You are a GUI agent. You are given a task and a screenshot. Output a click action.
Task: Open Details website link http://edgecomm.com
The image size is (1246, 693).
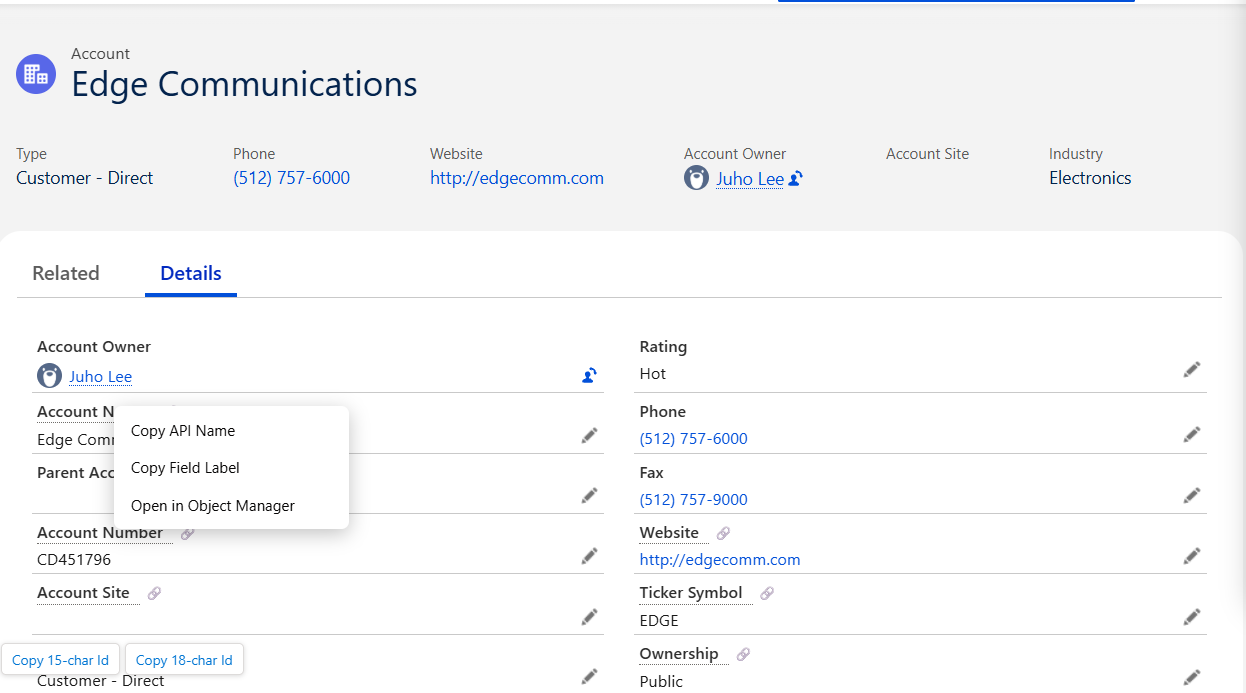click(720, 559)
